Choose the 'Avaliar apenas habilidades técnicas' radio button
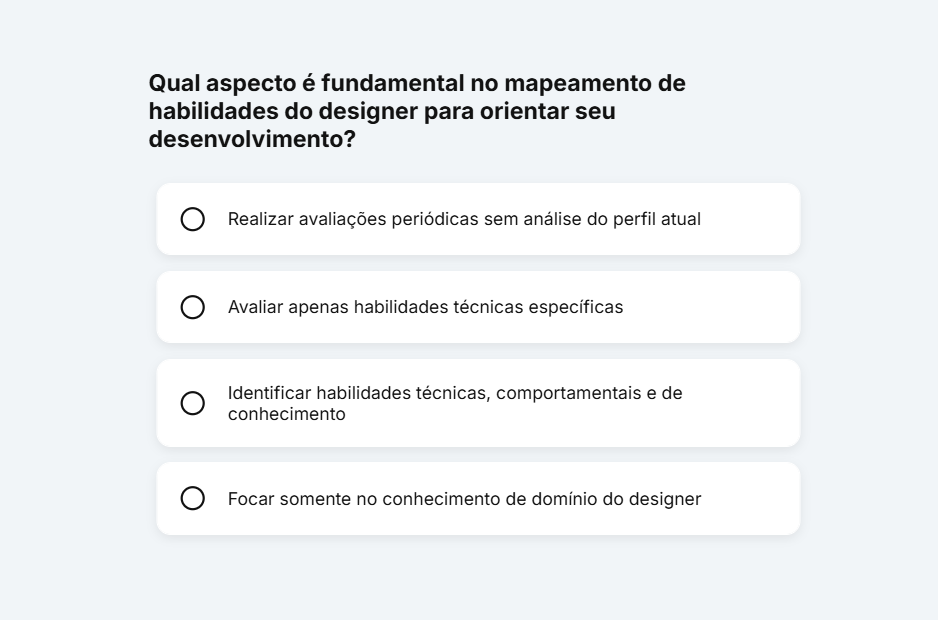Viewport: 938px width, 620px height. click(x=193, y=307)
